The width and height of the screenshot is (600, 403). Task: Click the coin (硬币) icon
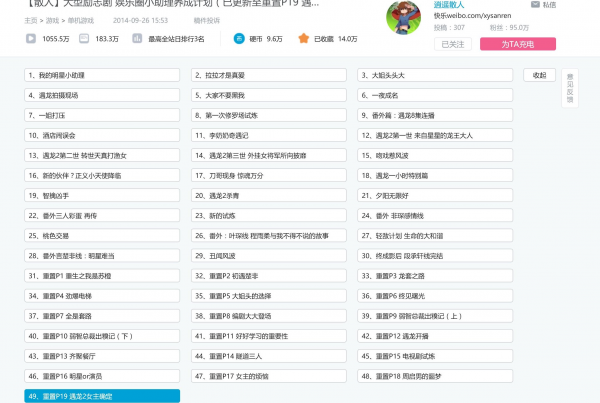(240, 38)
